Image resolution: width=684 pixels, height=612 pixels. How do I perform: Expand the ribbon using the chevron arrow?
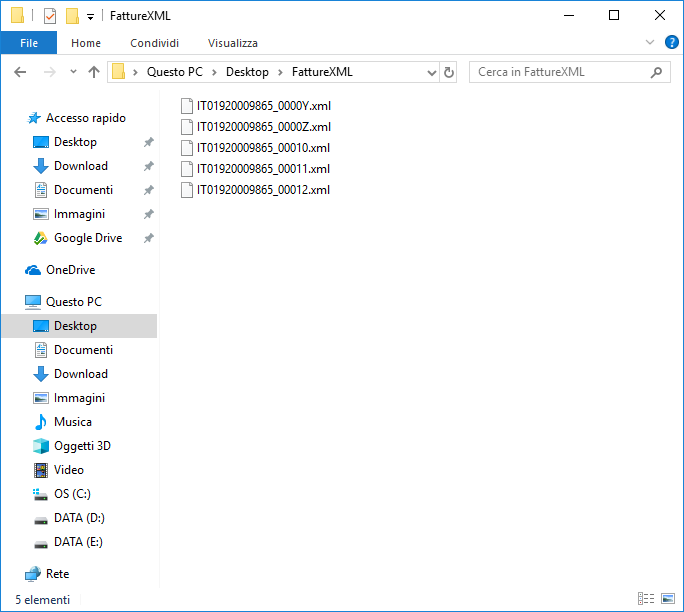click(650, 42)
